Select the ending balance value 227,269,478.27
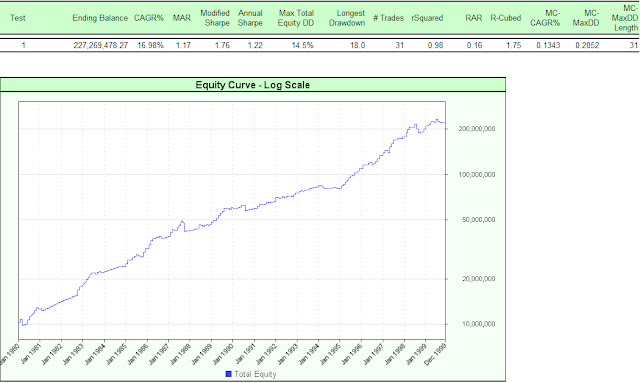Viewport: 640px width, 383px height. (x=100, y=45)
